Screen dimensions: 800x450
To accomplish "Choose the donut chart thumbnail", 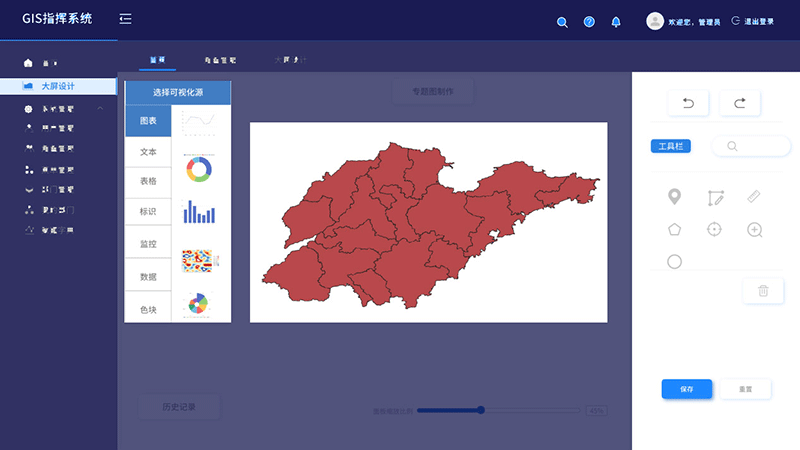I will tap(198, 168).
